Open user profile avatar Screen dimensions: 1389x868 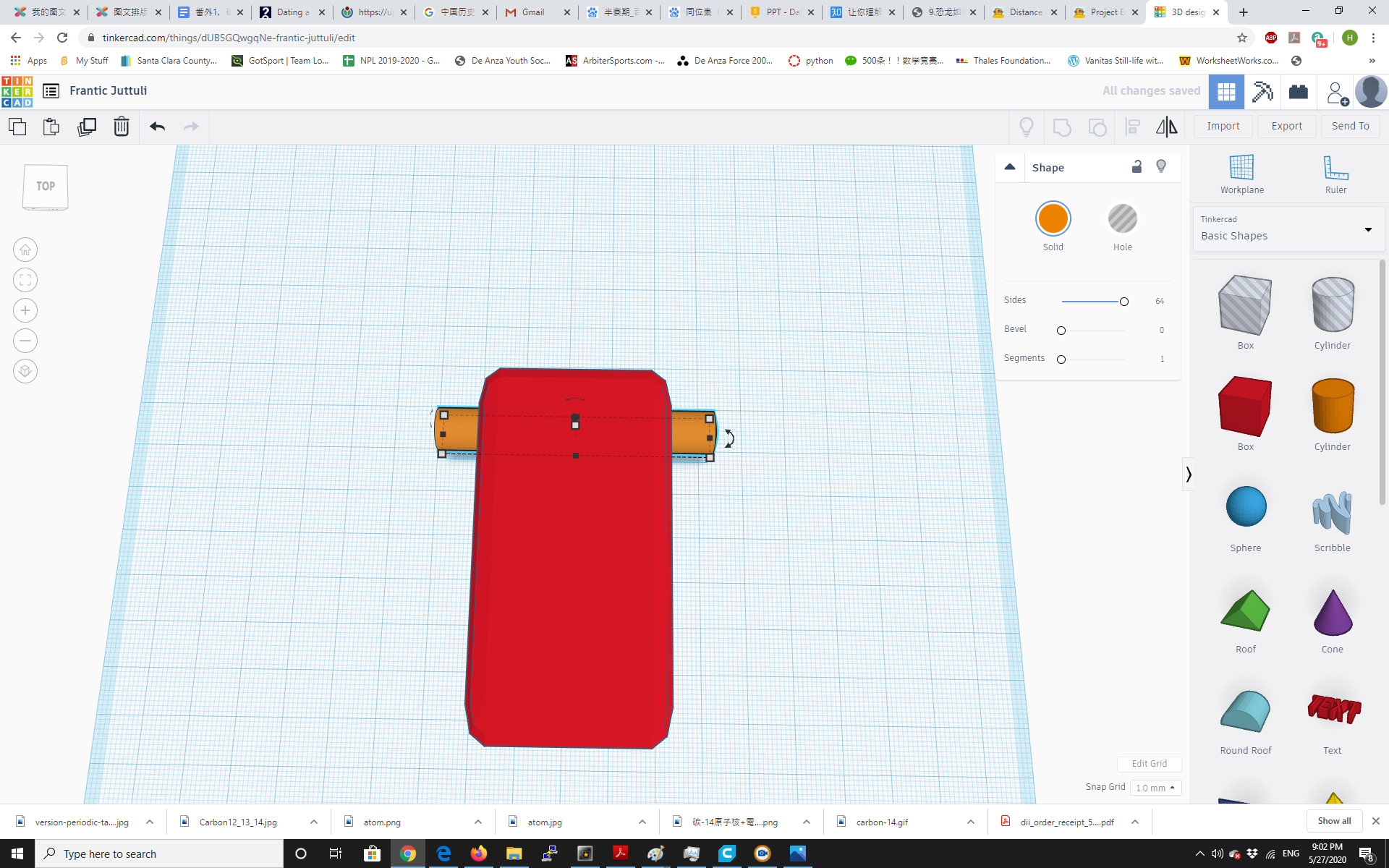click(1371, 92)
